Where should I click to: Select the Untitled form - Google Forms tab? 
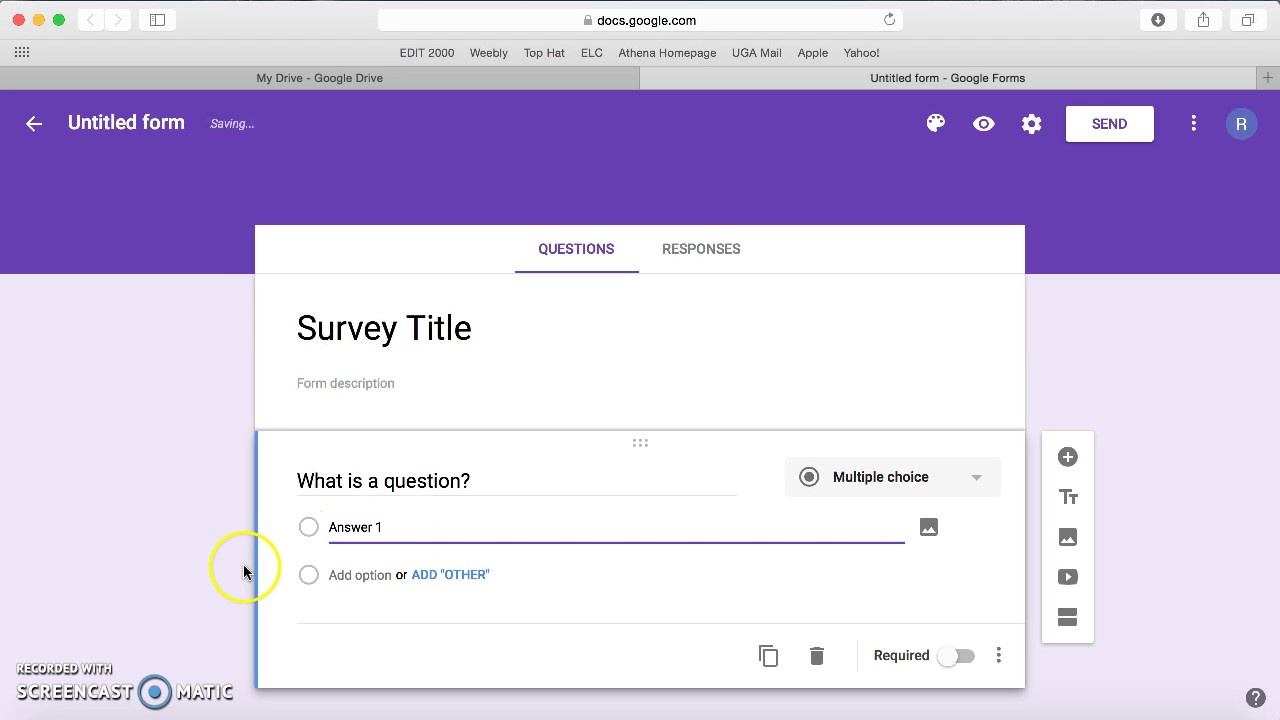948,78
